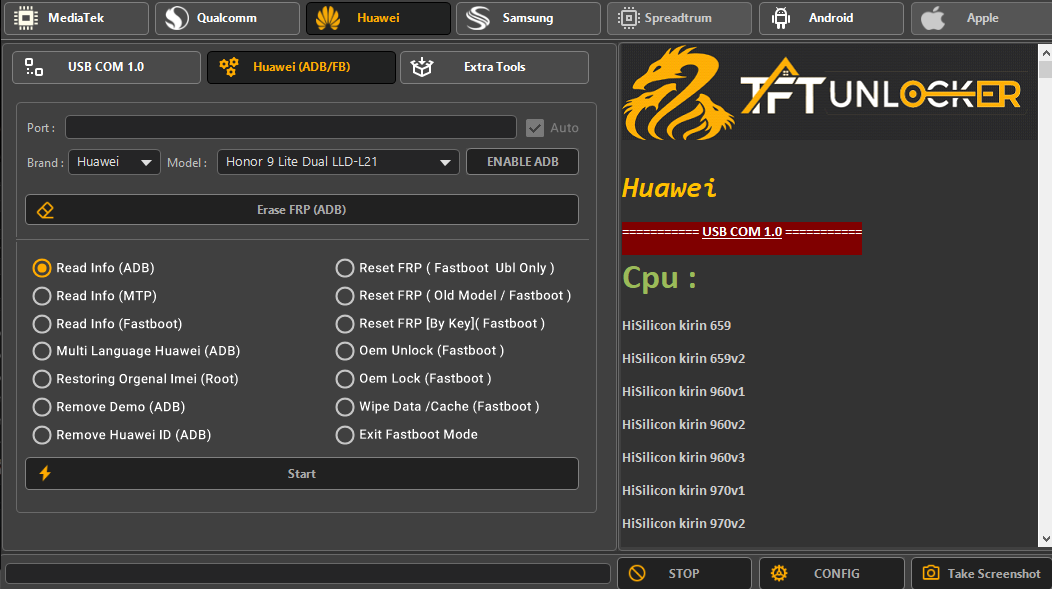This screenshot has width=1052, height=589.
Task: Open the Samsung tab
Action: pos(529,18)
